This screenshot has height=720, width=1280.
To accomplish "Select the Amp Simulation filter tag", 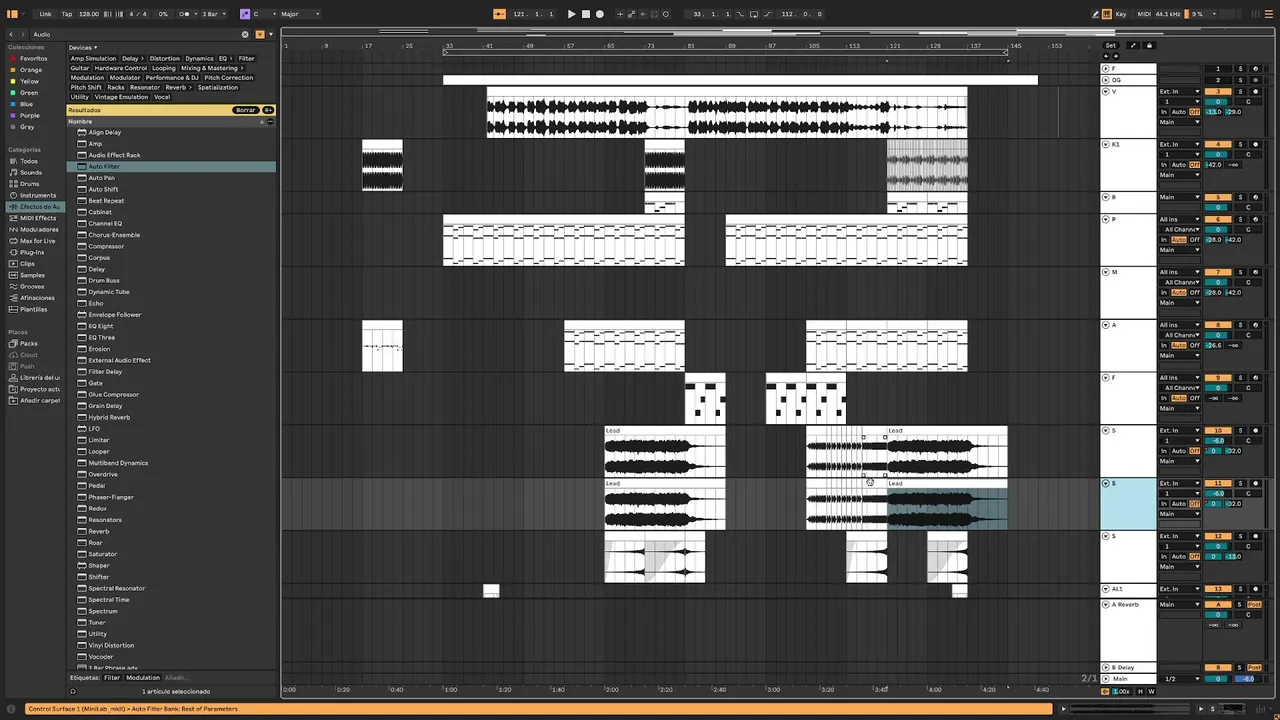I will click(x=93, y=58).
